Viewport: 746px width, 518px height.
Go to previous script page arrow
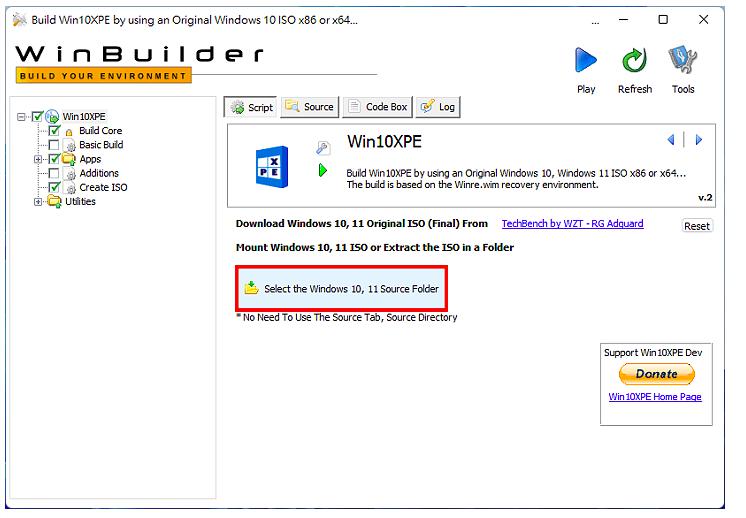(x=671, y=140)
